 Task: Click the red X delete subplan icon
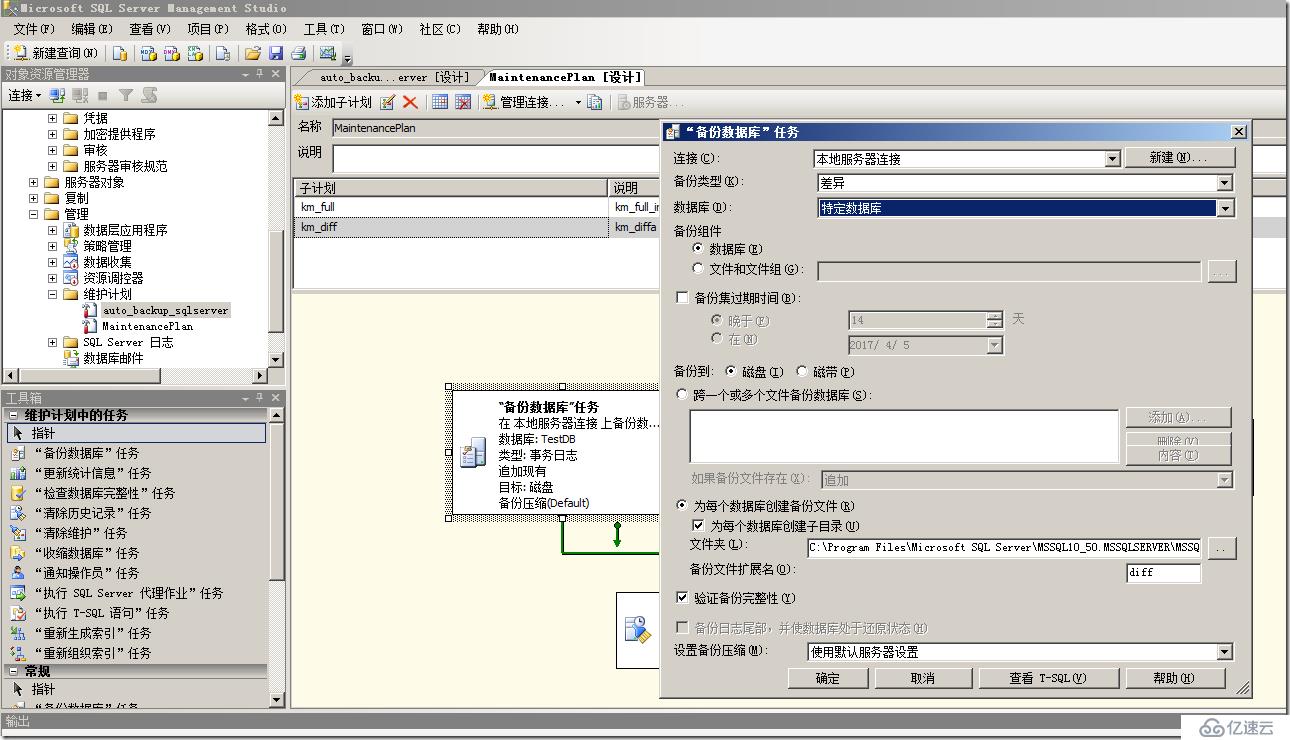[x=410, y=102]
